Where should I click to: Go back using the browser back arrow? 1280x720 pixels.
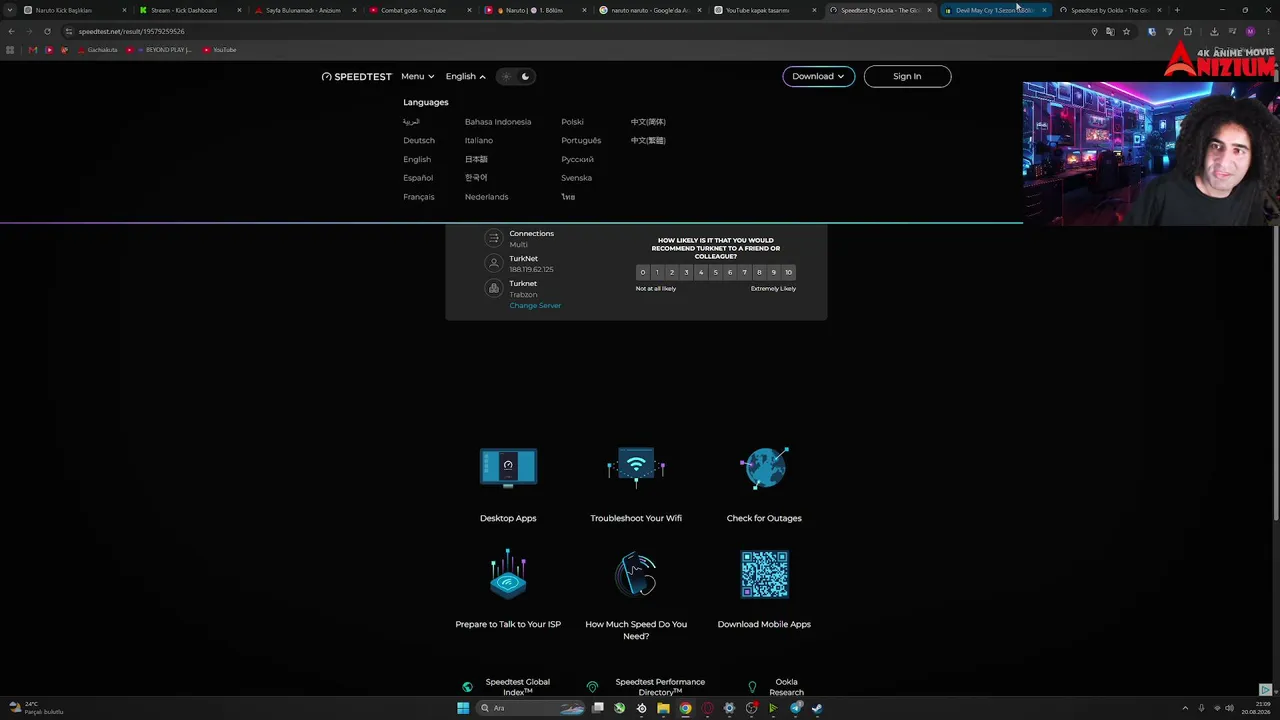point(11,31)
